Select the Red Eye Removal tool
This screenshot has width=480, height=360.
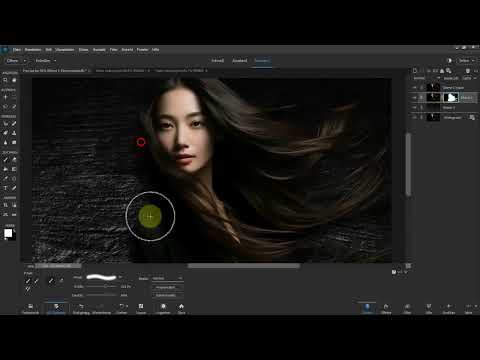pos(5,124)
